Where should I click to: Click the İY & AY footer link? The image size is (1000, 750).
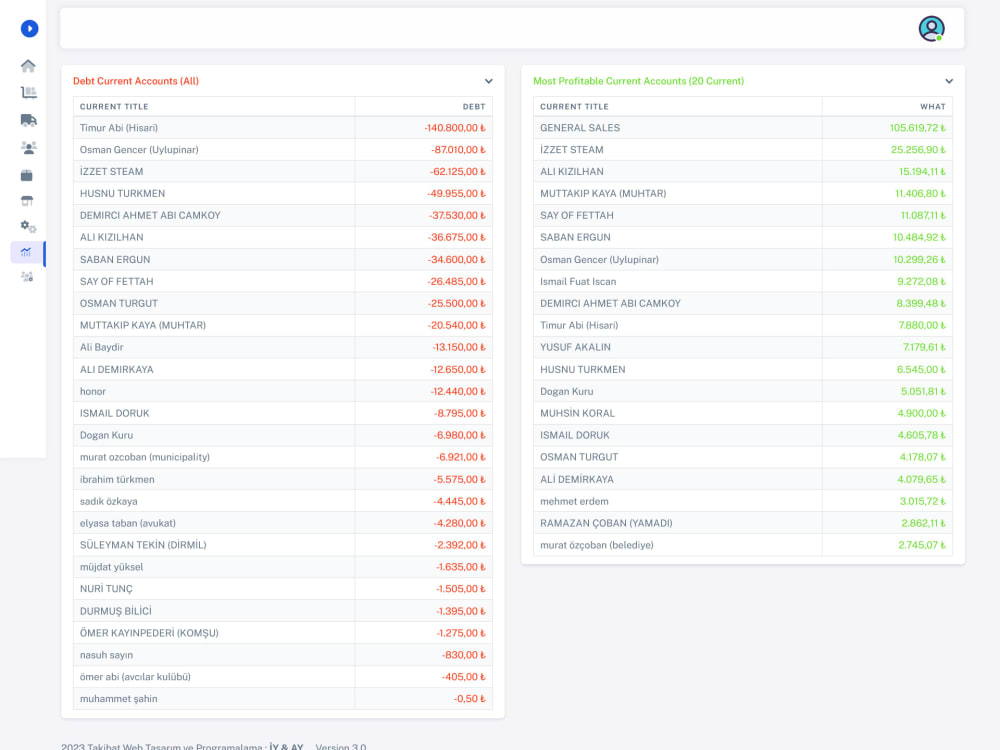click(x=286, y=746)
